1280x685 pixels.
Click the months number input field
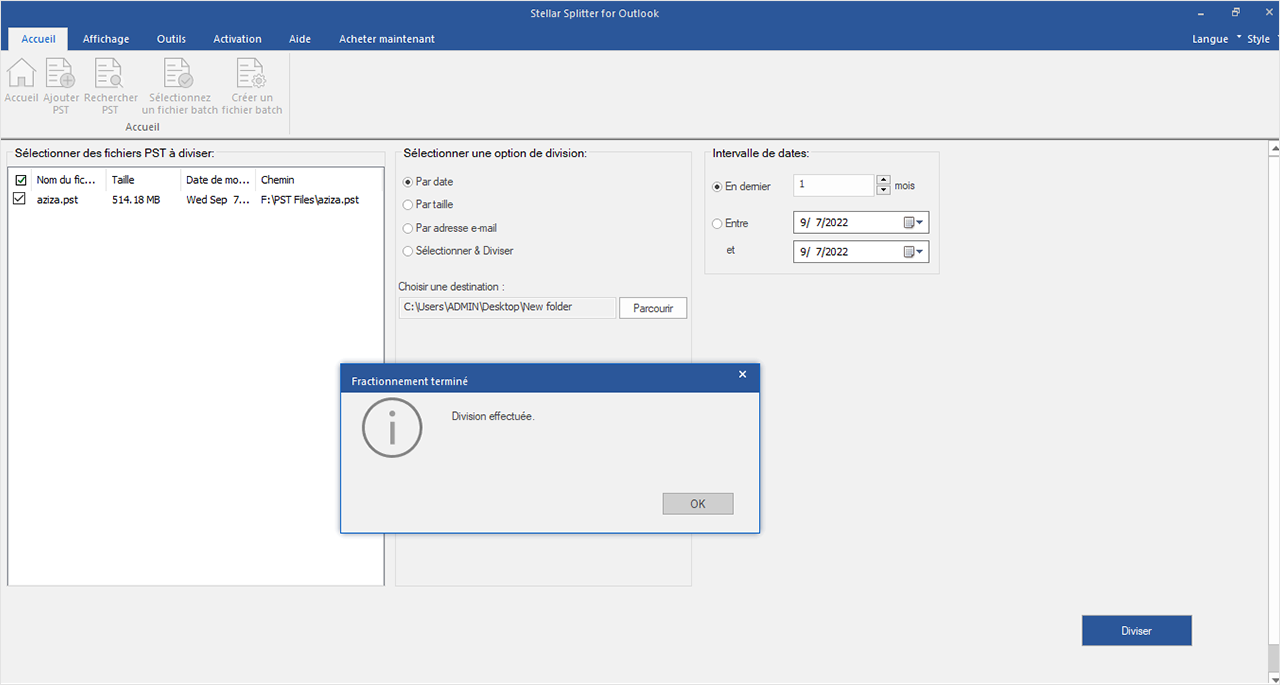pyautogui.click(x=834, y=186)
